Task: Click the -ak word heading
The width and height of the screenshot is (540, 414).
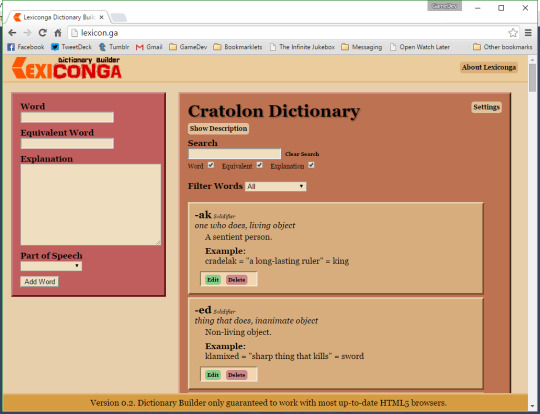Action: pos(203,215)
